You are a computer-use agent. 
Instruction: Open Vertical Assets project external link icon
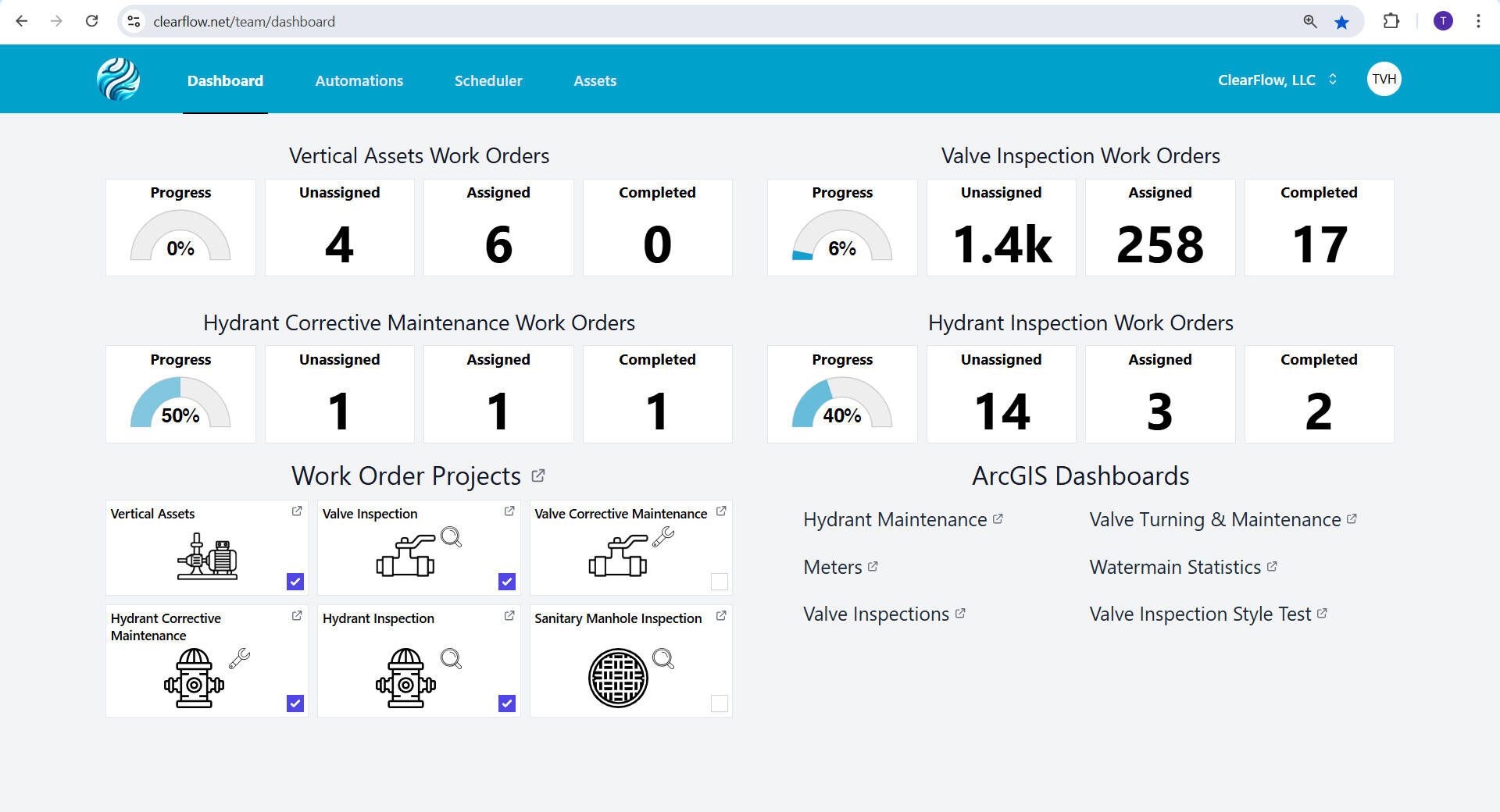pos(297,511)
